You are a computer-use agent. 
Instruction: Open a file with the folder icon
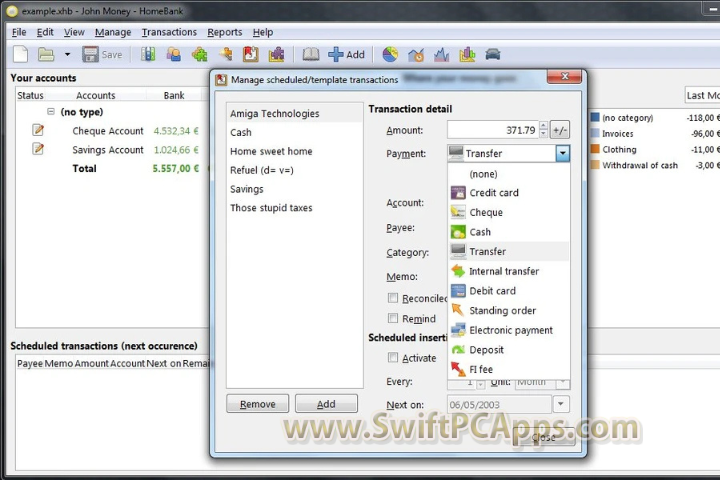tap(46, 54)
